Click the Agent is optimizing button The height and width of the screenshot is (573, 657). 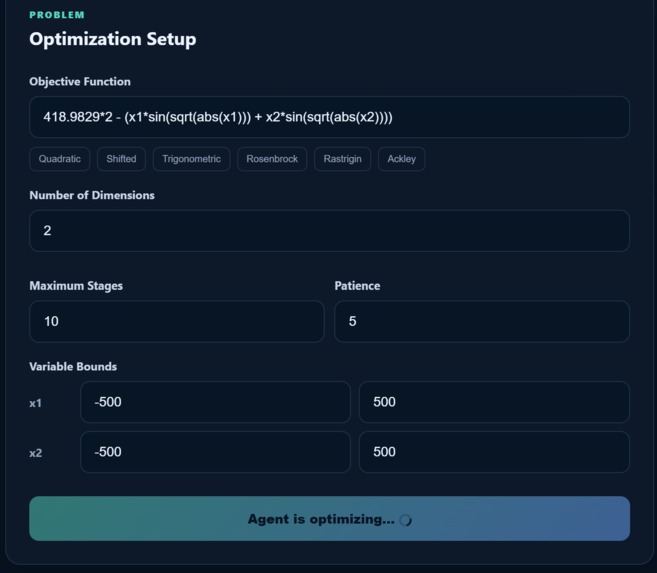329,519
